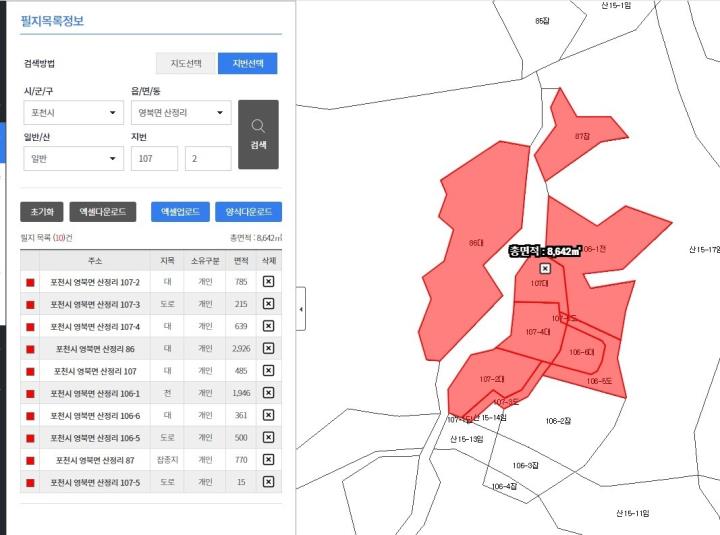Click the 초기화 reset button

tap(42, 212)
